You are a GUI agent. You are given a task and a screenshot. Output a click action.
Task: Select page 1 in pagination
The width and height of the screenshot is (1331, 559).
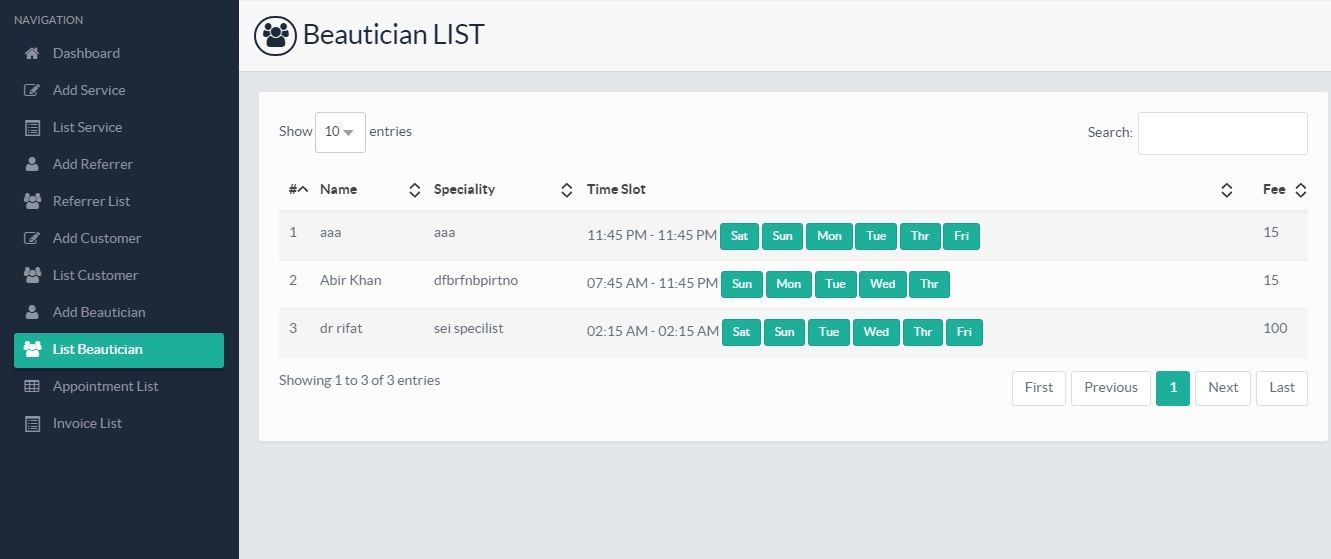coord(1173,388)
